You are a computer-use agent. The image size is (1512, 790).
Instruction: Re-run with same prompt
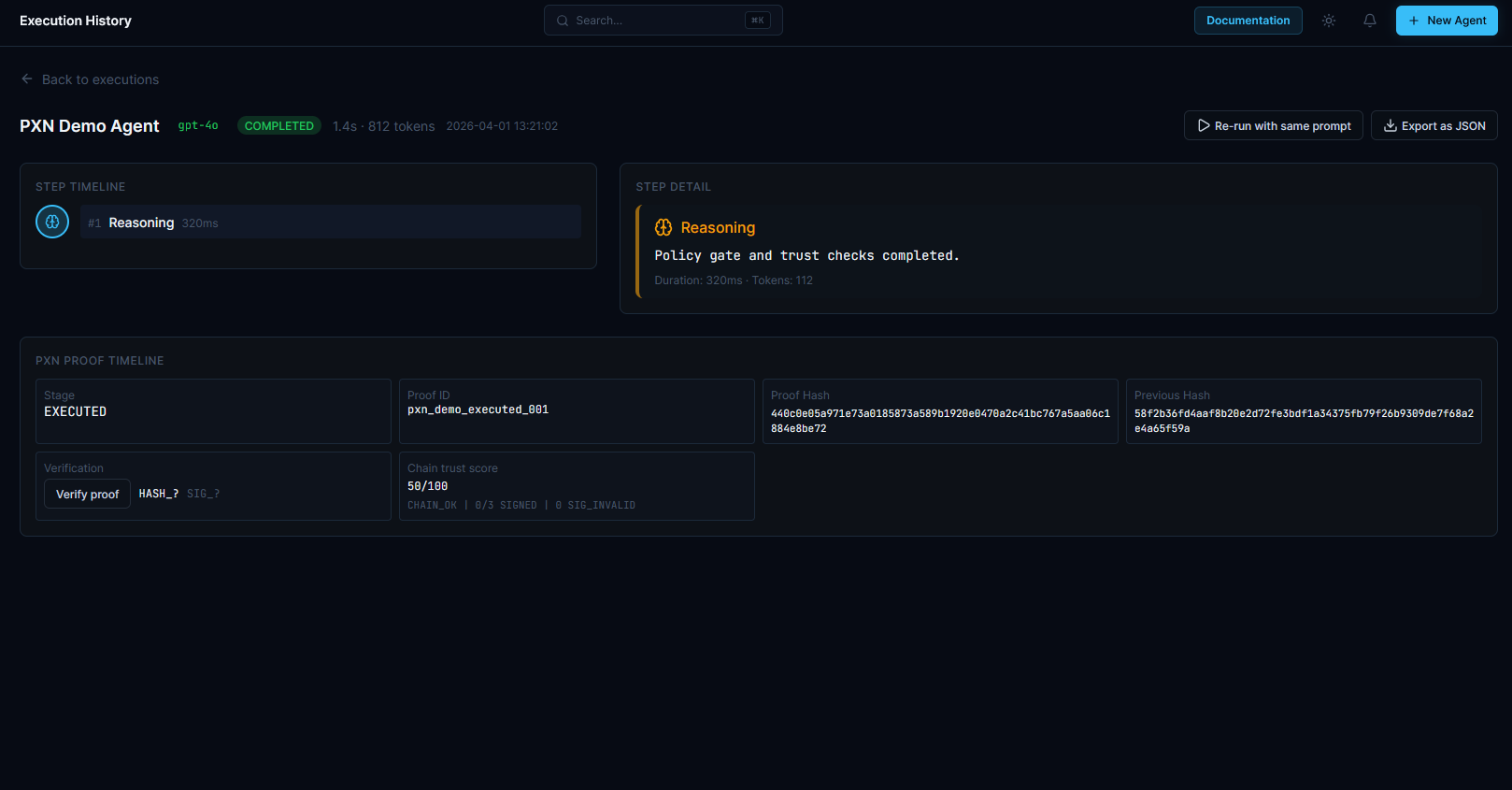pos(1273,125)
